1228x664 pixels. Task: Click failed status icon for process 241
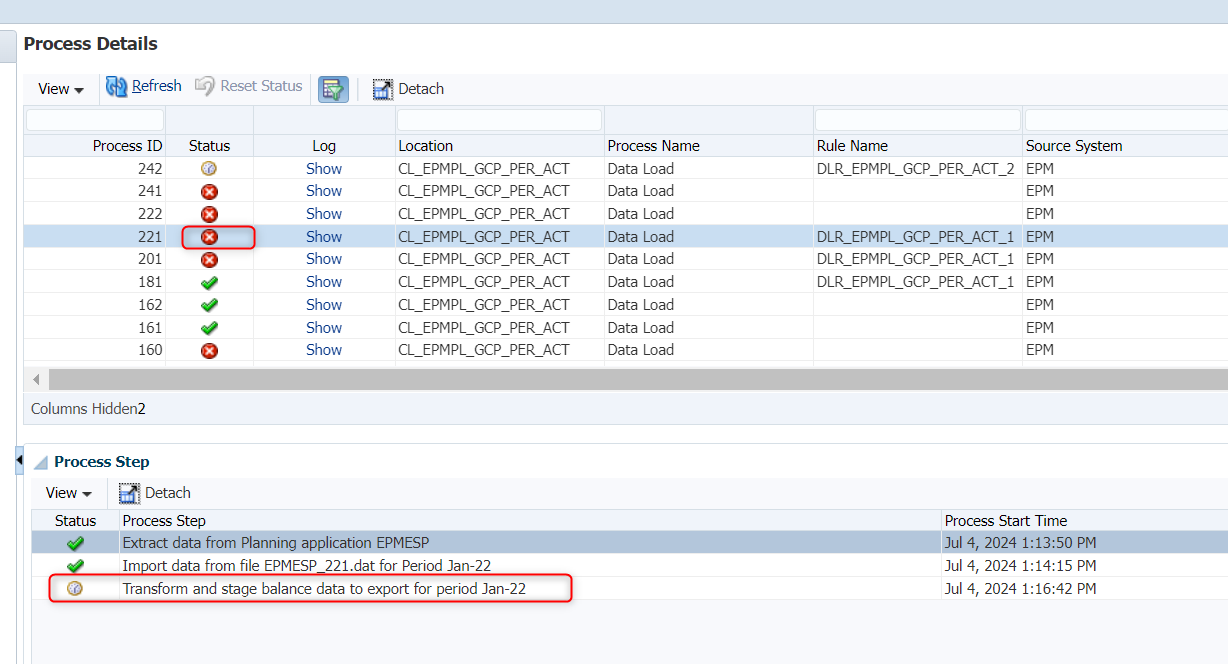[209, 191]
